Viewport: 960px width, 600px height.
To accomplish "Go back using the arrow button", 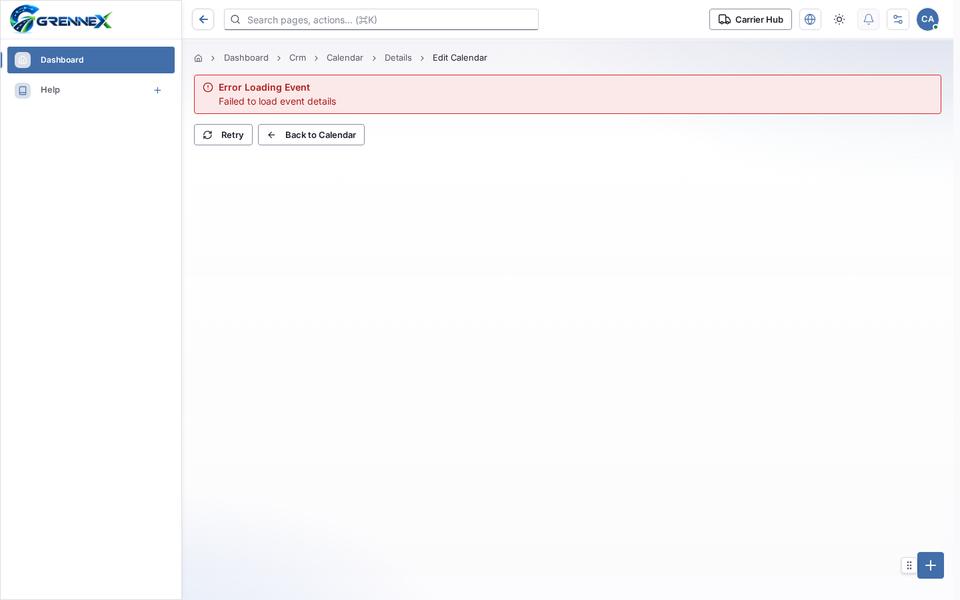I will 203,20.
